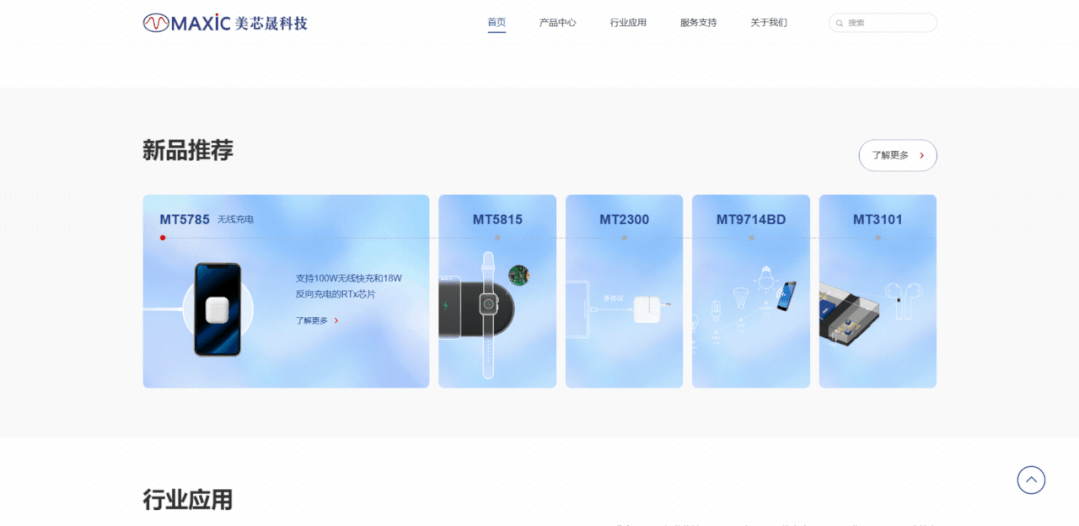1079x526 pixels.
Task: Expand the MT2300 product card title
Action: [624, 219]
